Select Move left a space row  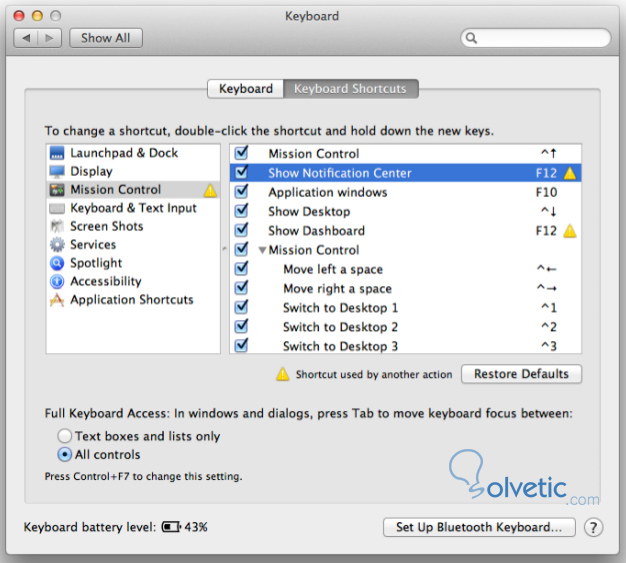click(x=405, y=269)
